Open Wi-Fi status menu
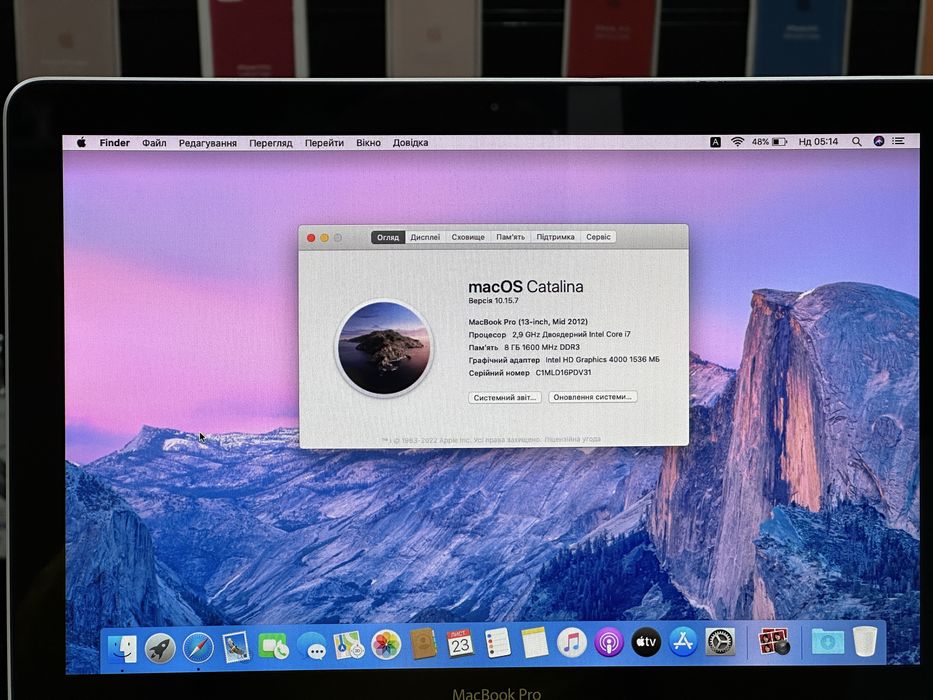This screenshot has width=933, height=700. 737,142
